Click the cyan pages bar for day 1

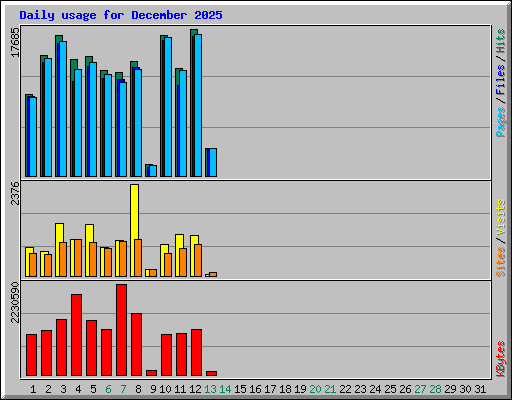pyautogui.click(x=33, y=137)
